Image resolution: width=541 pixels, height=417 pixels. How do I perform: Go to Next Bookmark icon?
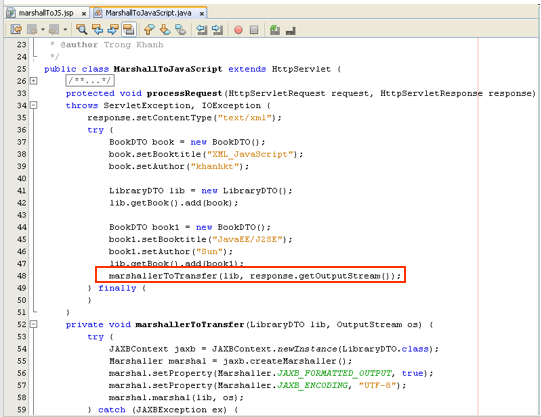(x=165, y=30)
